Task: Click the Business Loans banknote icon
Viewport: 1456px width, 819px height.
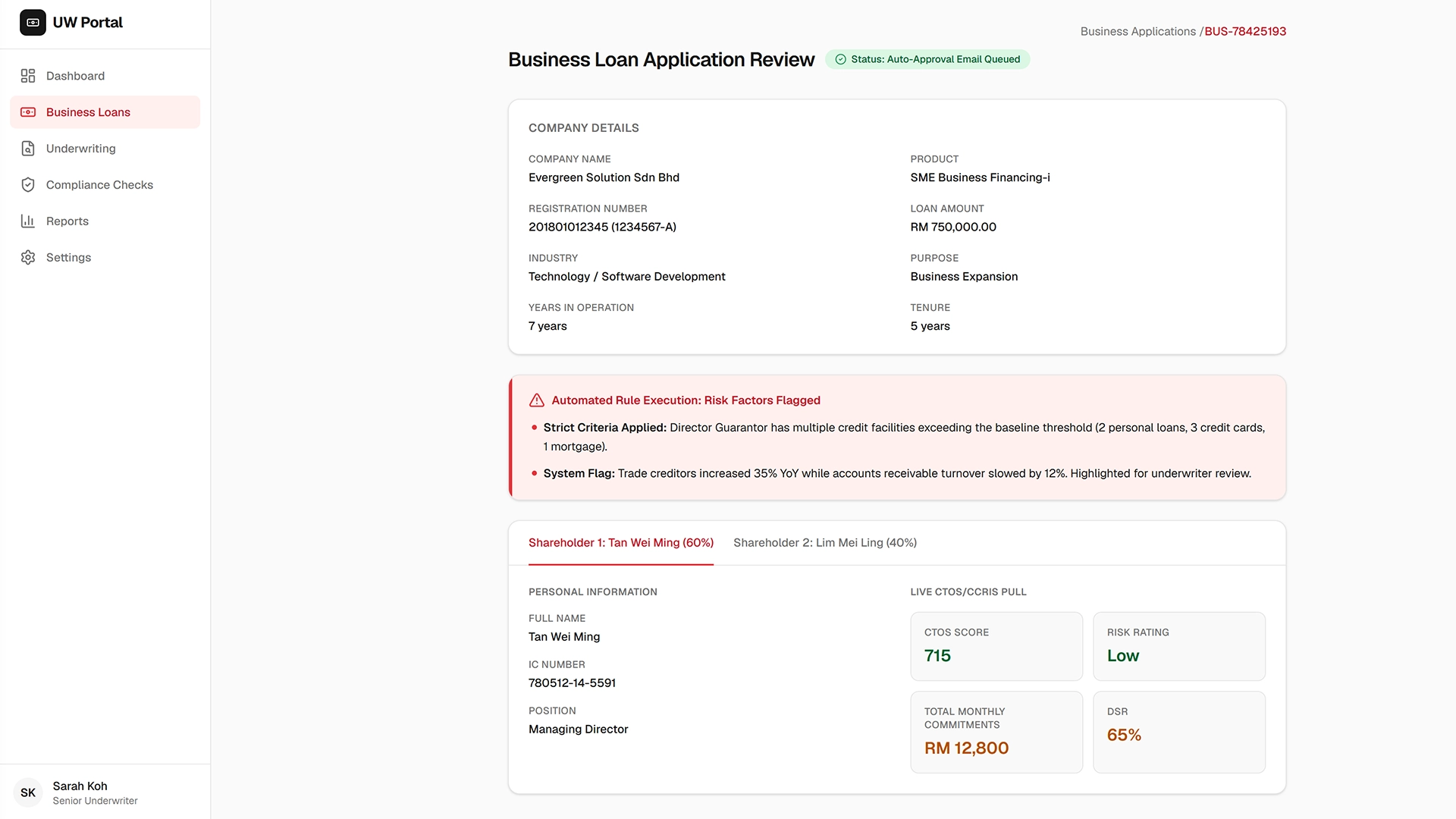Action: click(28, 112)
